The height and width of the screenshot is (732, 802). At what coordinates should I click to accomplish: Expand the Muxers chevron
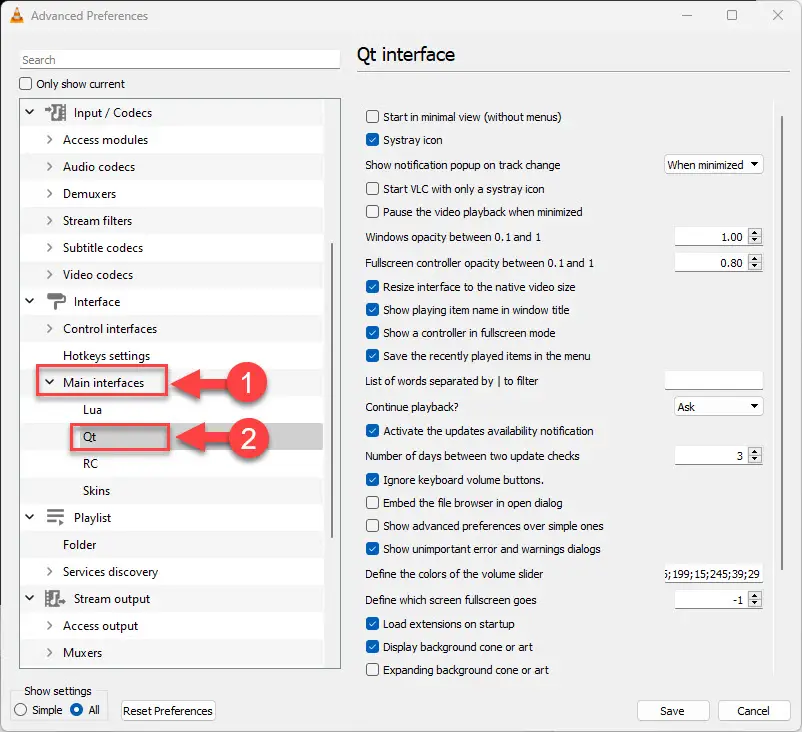(x=50, y=653)
